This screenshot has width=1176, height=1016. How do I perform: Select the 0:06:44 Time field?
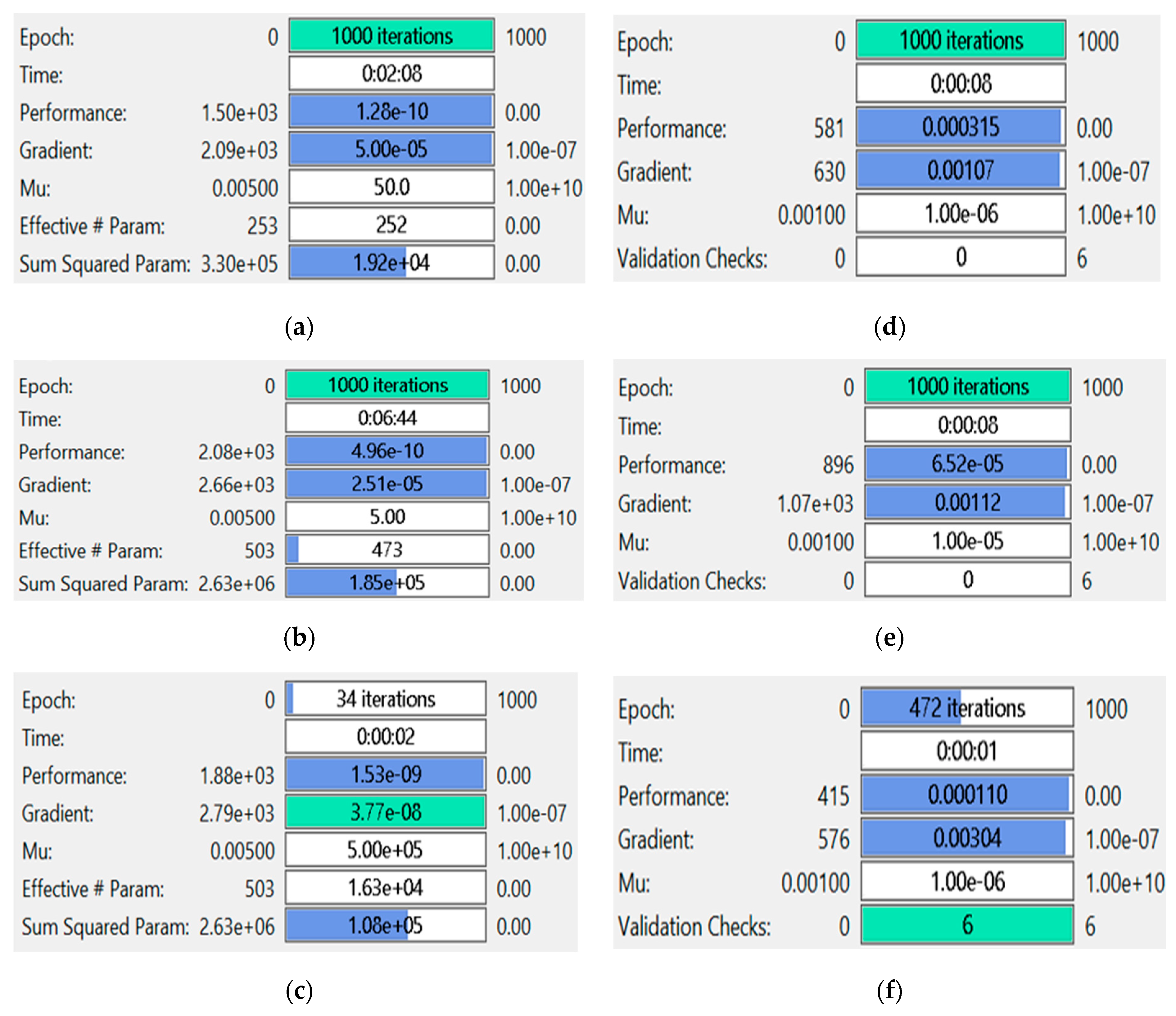pyautogui.click(x=387, y=418)
